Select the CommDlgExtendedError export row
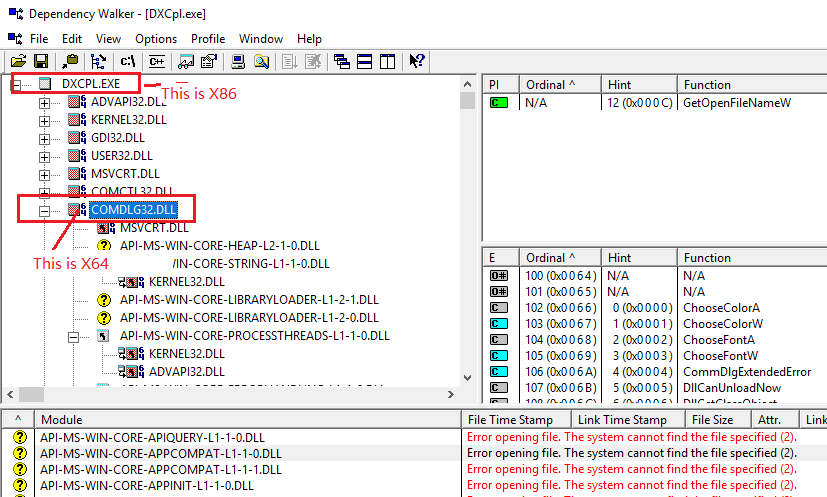 pyautogui.click(x=655, y=371)
